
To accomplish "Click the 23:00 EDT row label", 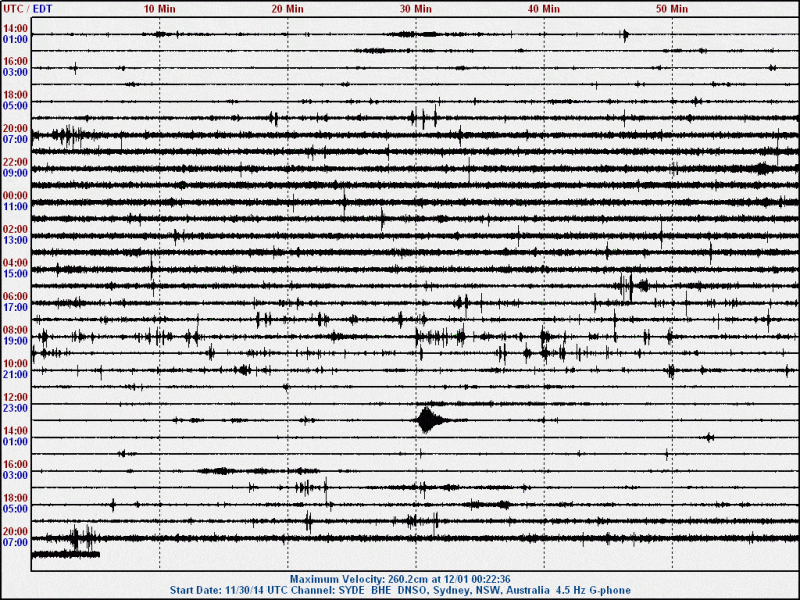I will pos(15,408).
